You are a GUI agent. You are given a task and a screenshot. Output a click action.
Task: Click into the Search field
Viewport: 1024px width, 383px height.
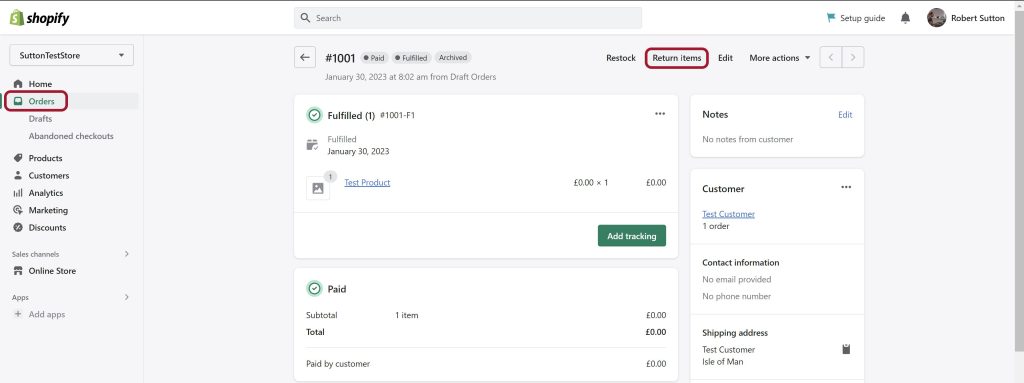click(x=468, y=18)
